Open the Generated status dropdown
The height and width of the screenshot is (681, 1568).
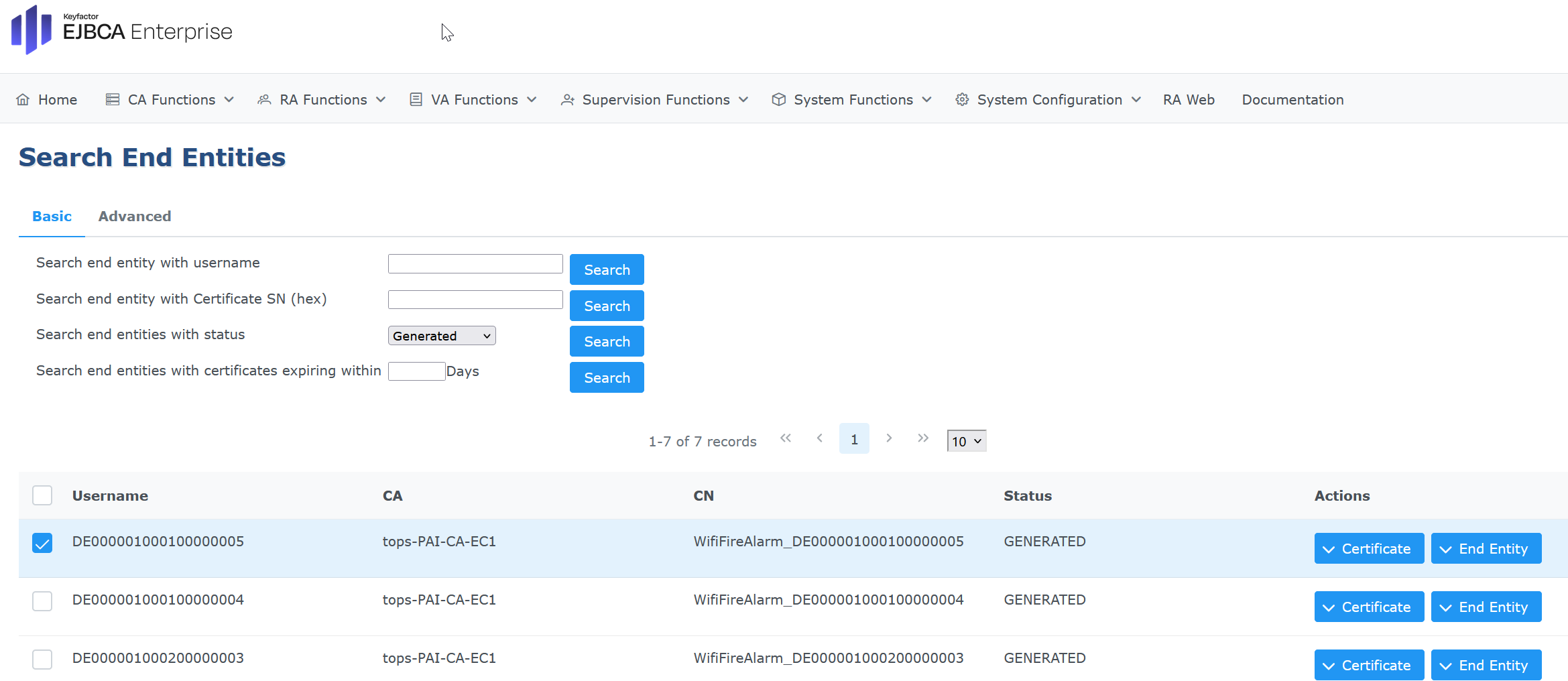point(442,336)
